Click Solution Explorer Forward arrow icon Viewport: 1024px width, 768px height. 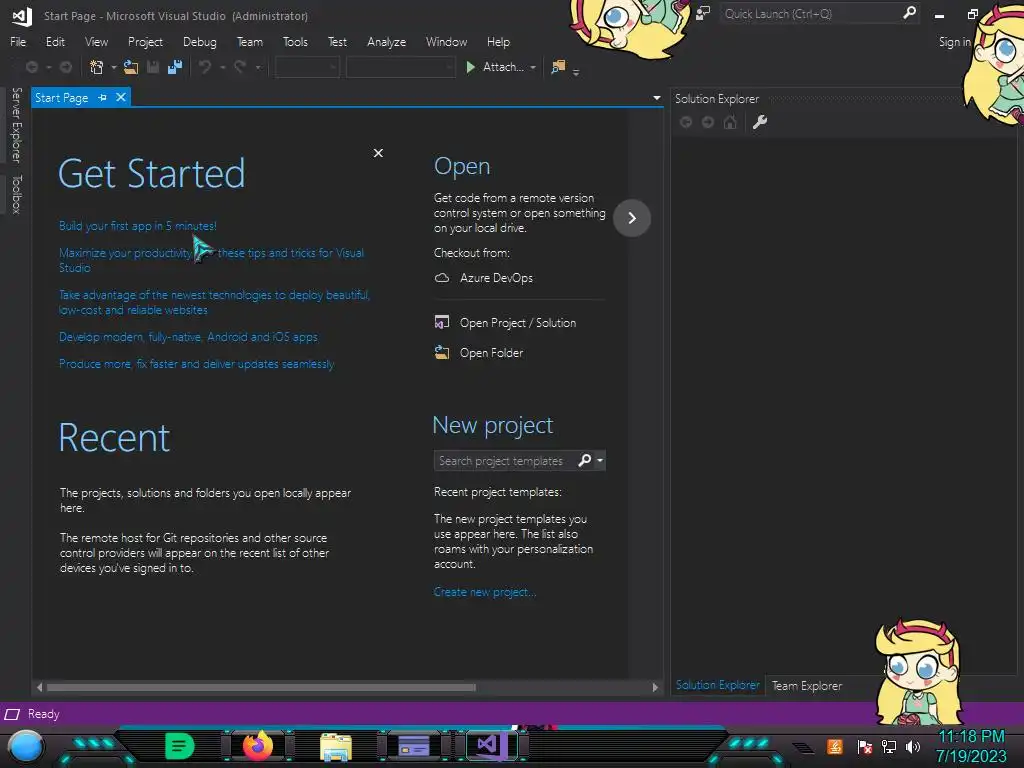tap(708, 122)
